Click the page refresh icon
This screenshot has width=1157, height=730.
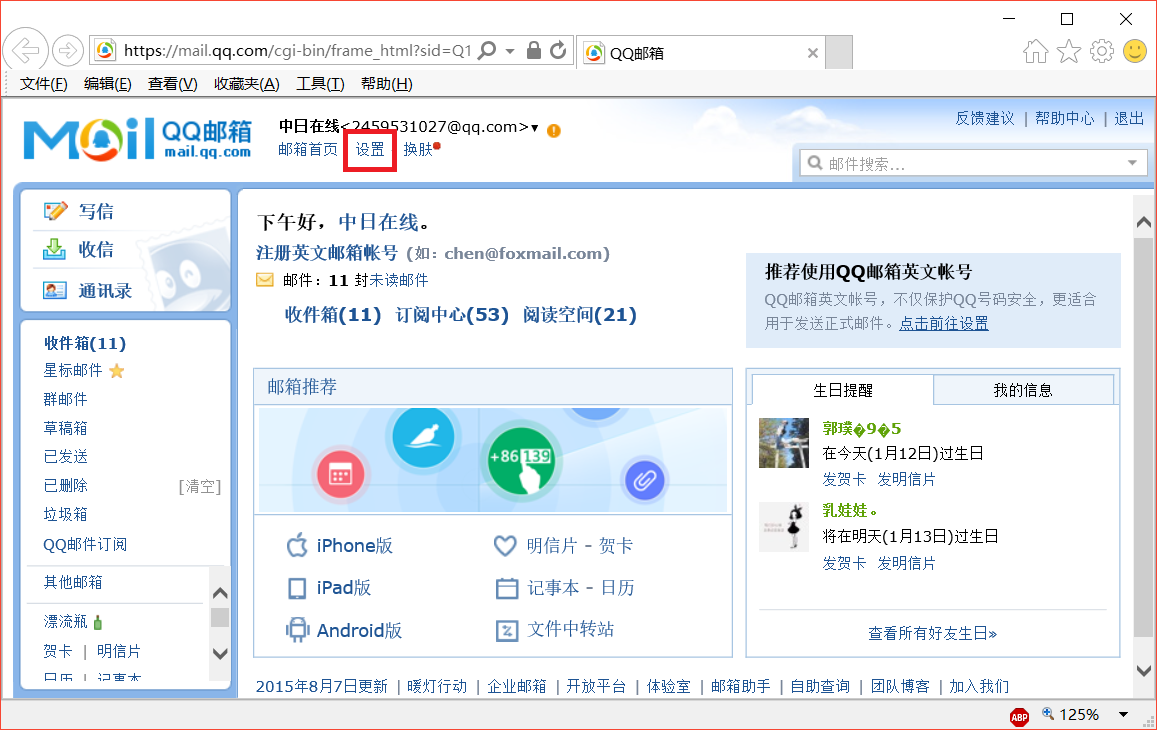pyautogui.click(x=558, y=49)
